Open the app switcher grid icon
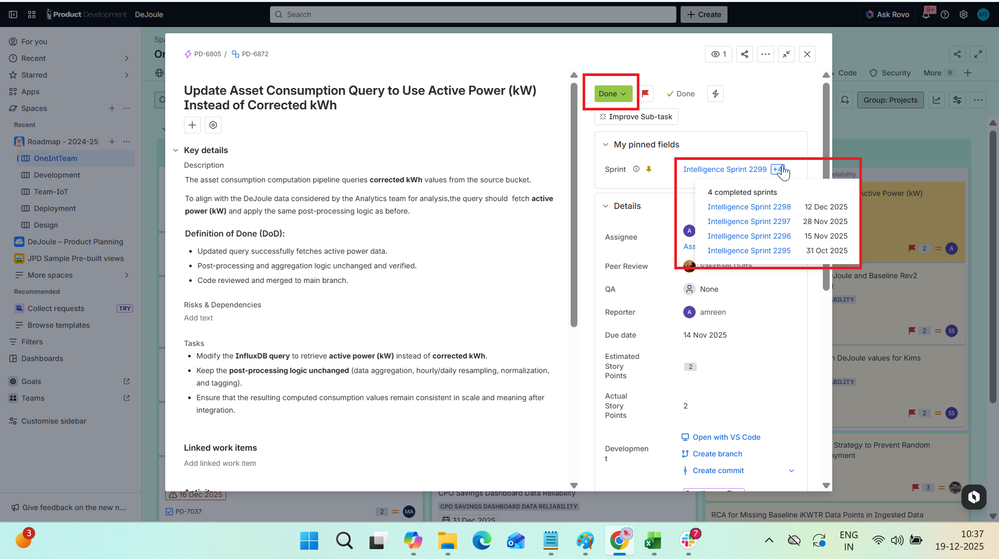Screen dimensions: 999x559 coord(31,14)
